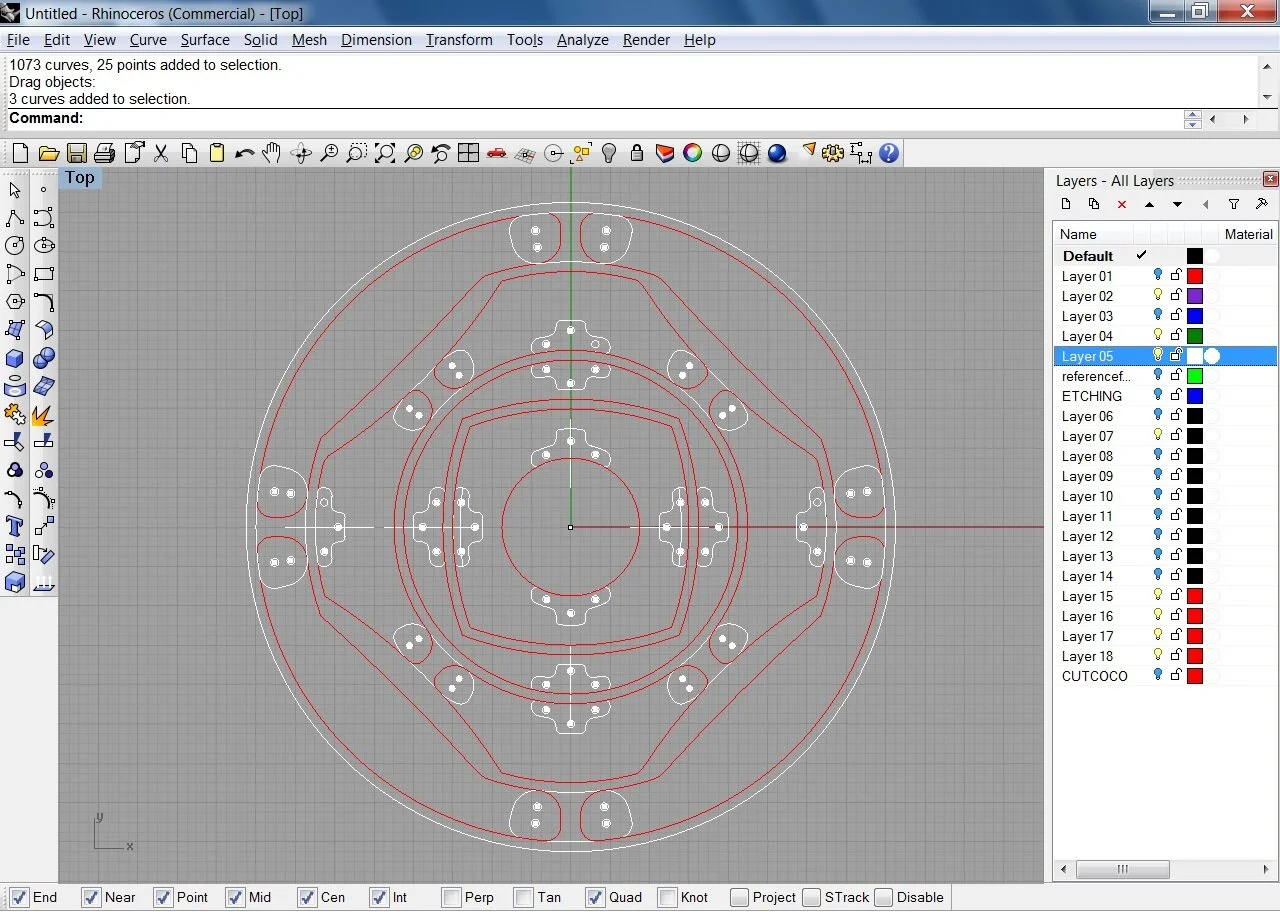Select the arrow pointer tool in left sidebar
1280x912 pixels.
[15, 190]
